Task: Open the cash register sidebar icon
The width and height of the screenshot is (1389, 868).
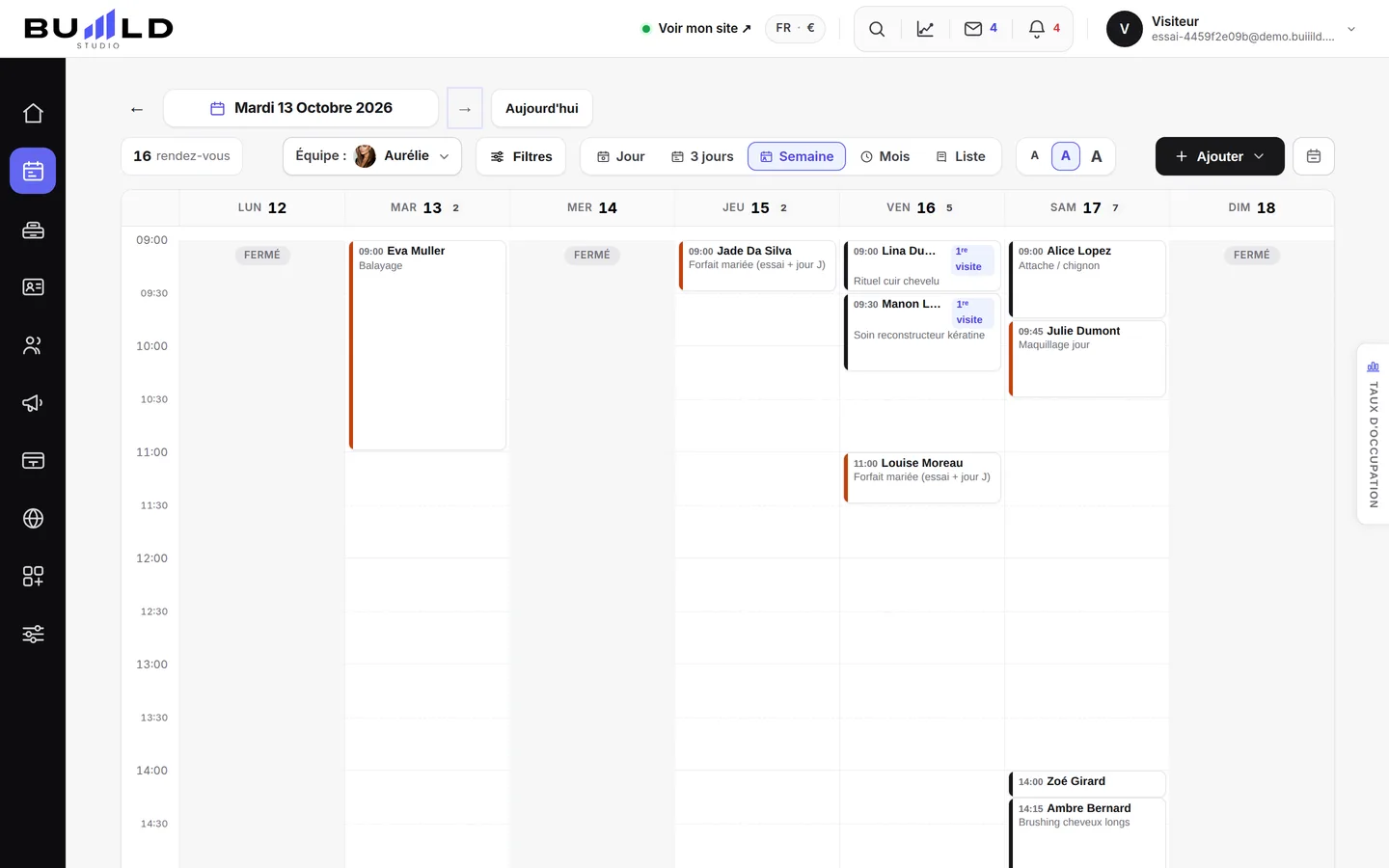Action: [x=33, y=230]
